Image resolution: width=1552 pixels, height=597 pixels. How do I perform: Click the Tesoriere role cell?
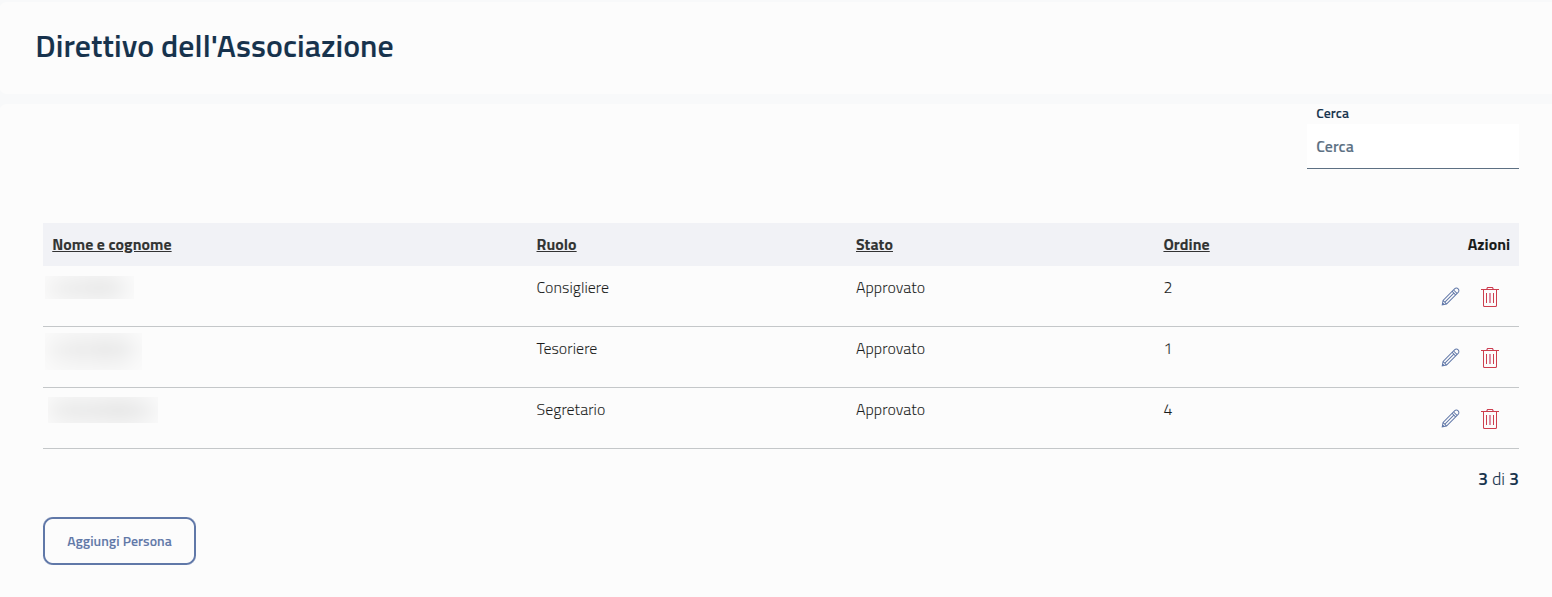click(567, 349)
